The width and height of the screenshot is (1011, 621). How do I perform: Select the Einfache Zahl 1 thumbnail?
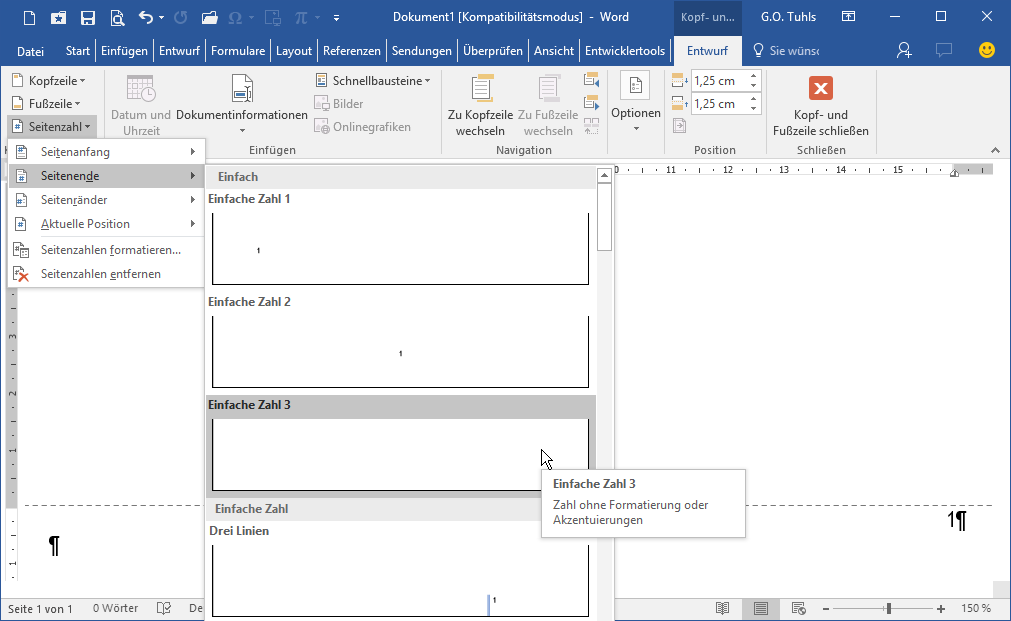coord(400,249)
